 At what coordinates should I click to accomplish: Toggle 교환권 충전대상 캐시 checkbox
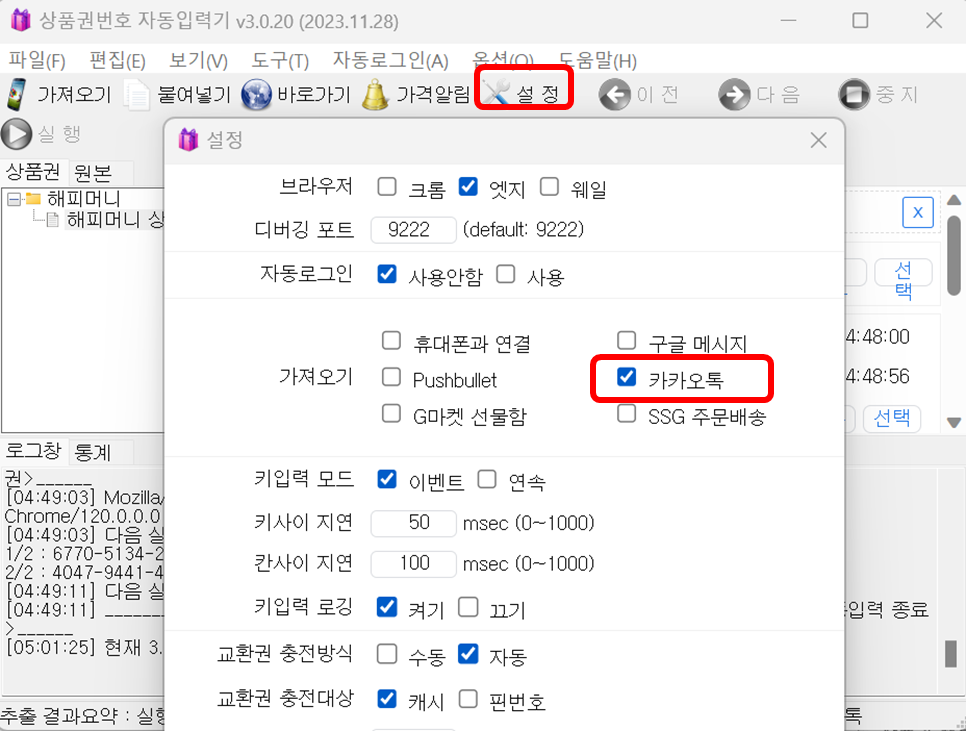click(387, 699)
